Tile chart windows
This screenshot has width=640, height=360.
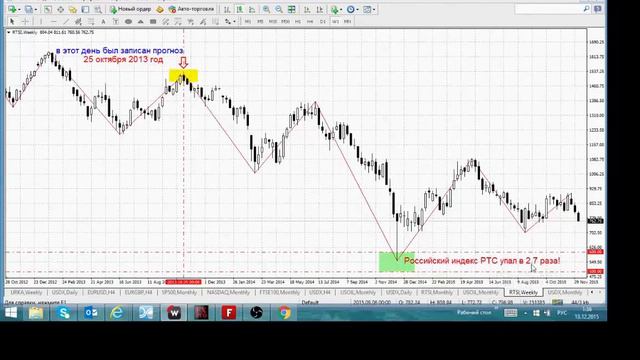pyautogui.click(x=291, y=9)
